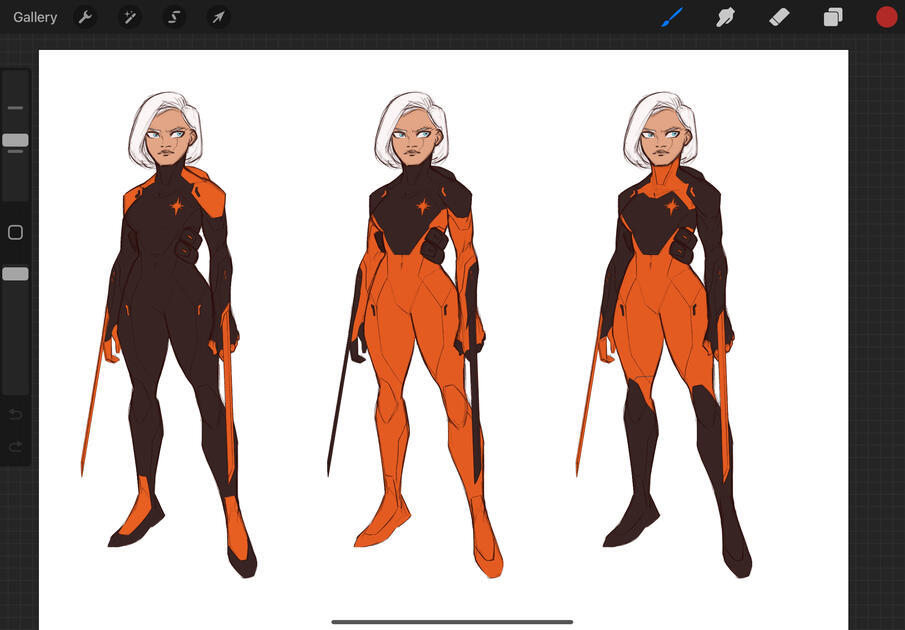Image resolution: width=905 pixels, height=630 pixels.
Task: Click the left character's orange chest star
Action: point(177,207)
